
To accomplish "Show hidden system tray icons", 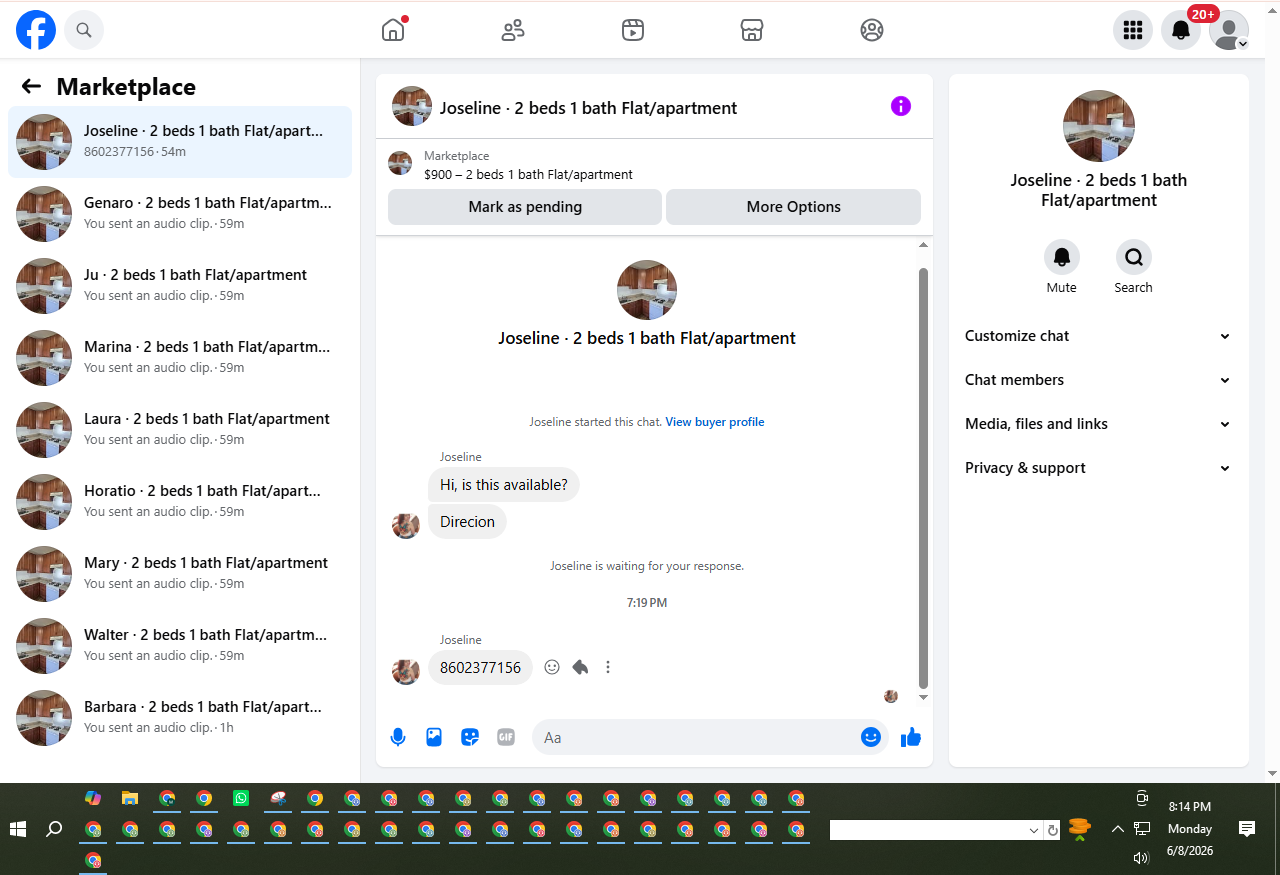I will point(1118,829).
